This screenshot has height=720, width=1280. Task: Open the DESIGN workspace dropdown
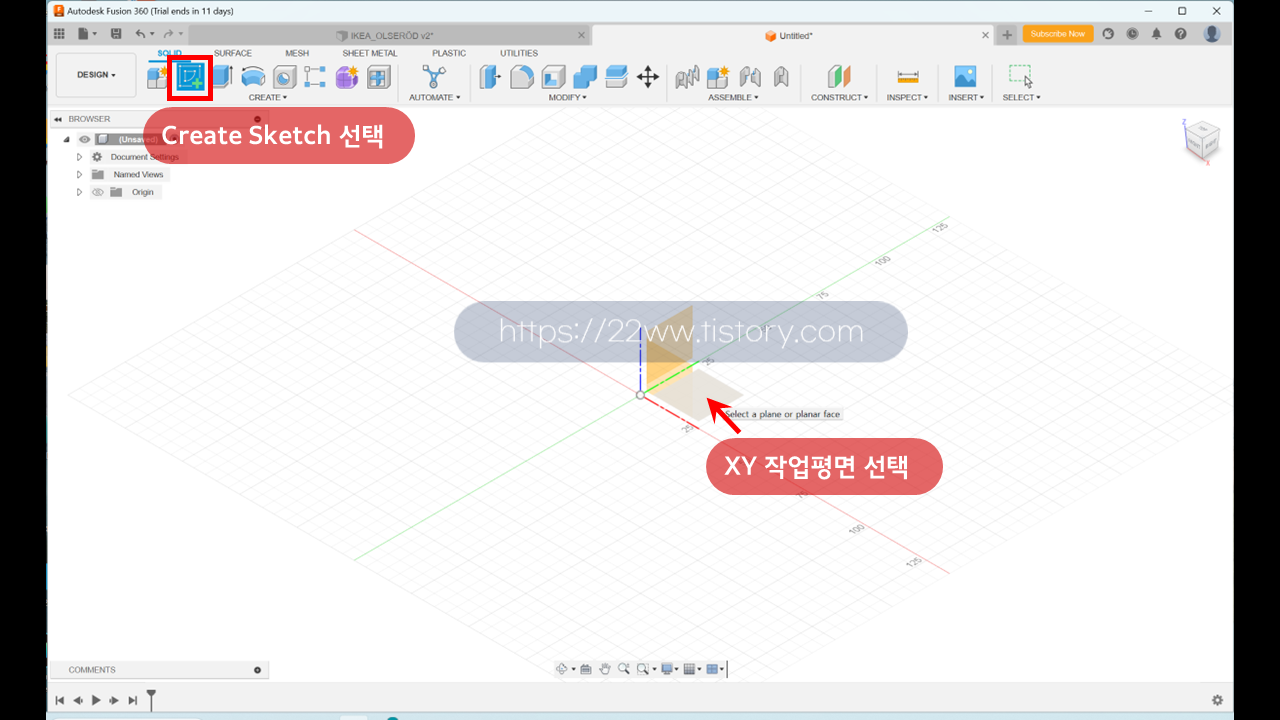(96, 75)
